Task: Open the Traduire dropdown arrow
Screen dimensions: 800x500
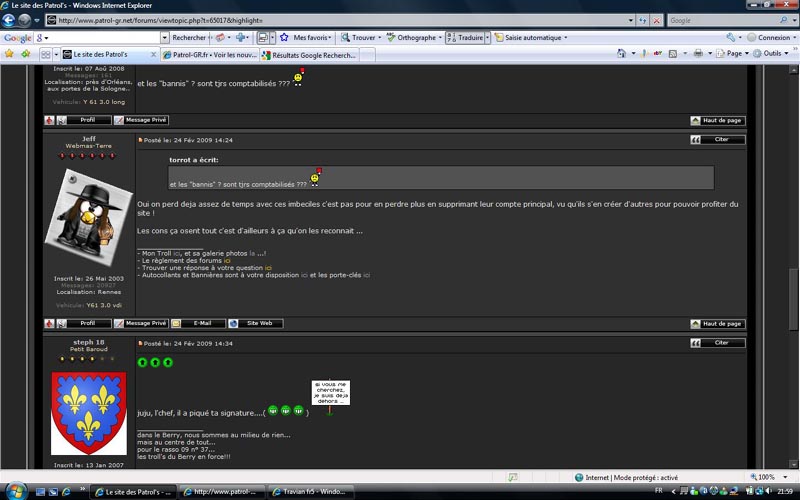Action: 487,37
